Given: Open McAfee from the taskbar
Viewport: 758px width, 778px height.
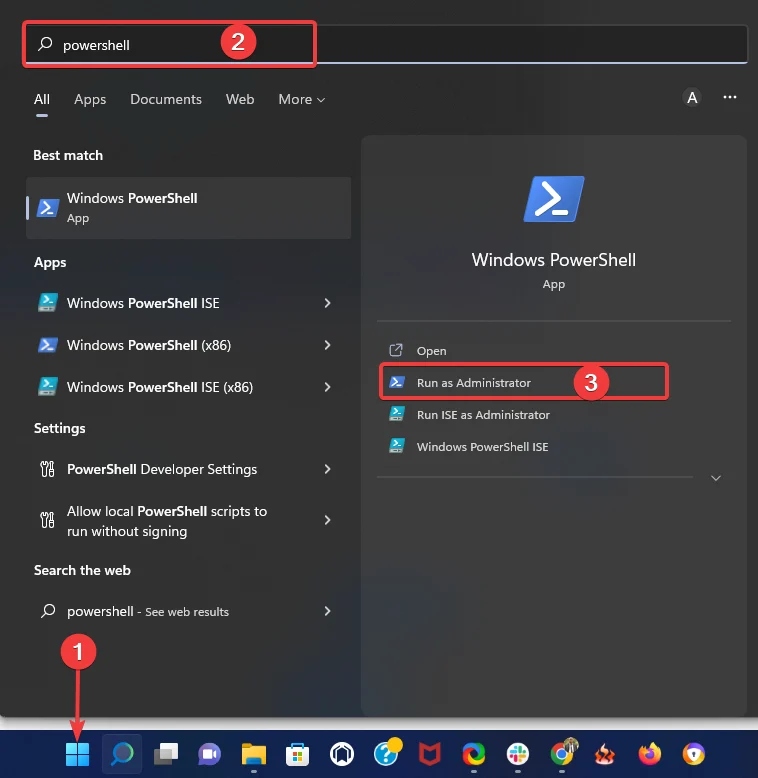Looking at the screenshot, I should coord(430,754).
